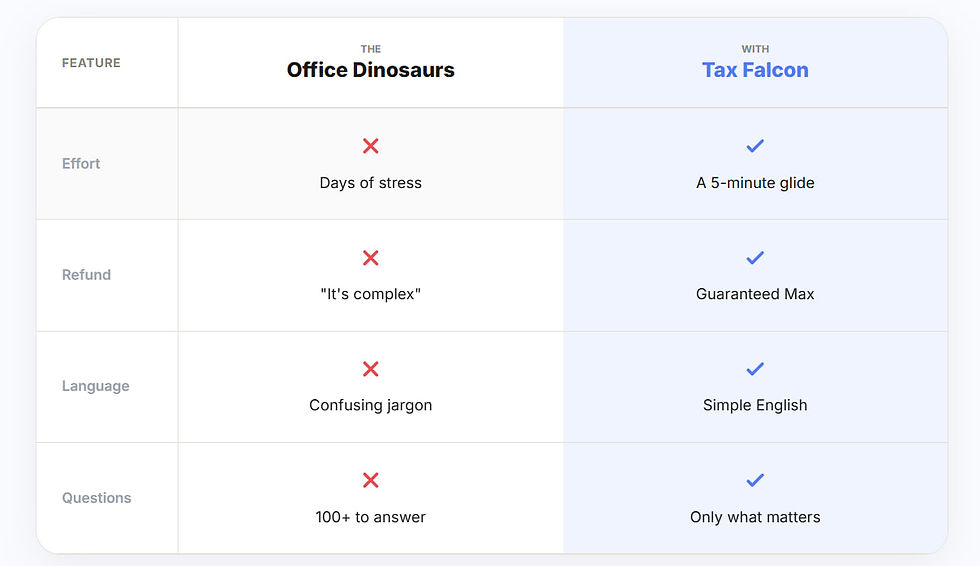Click the red X icon in Refund row

point(371,257)
